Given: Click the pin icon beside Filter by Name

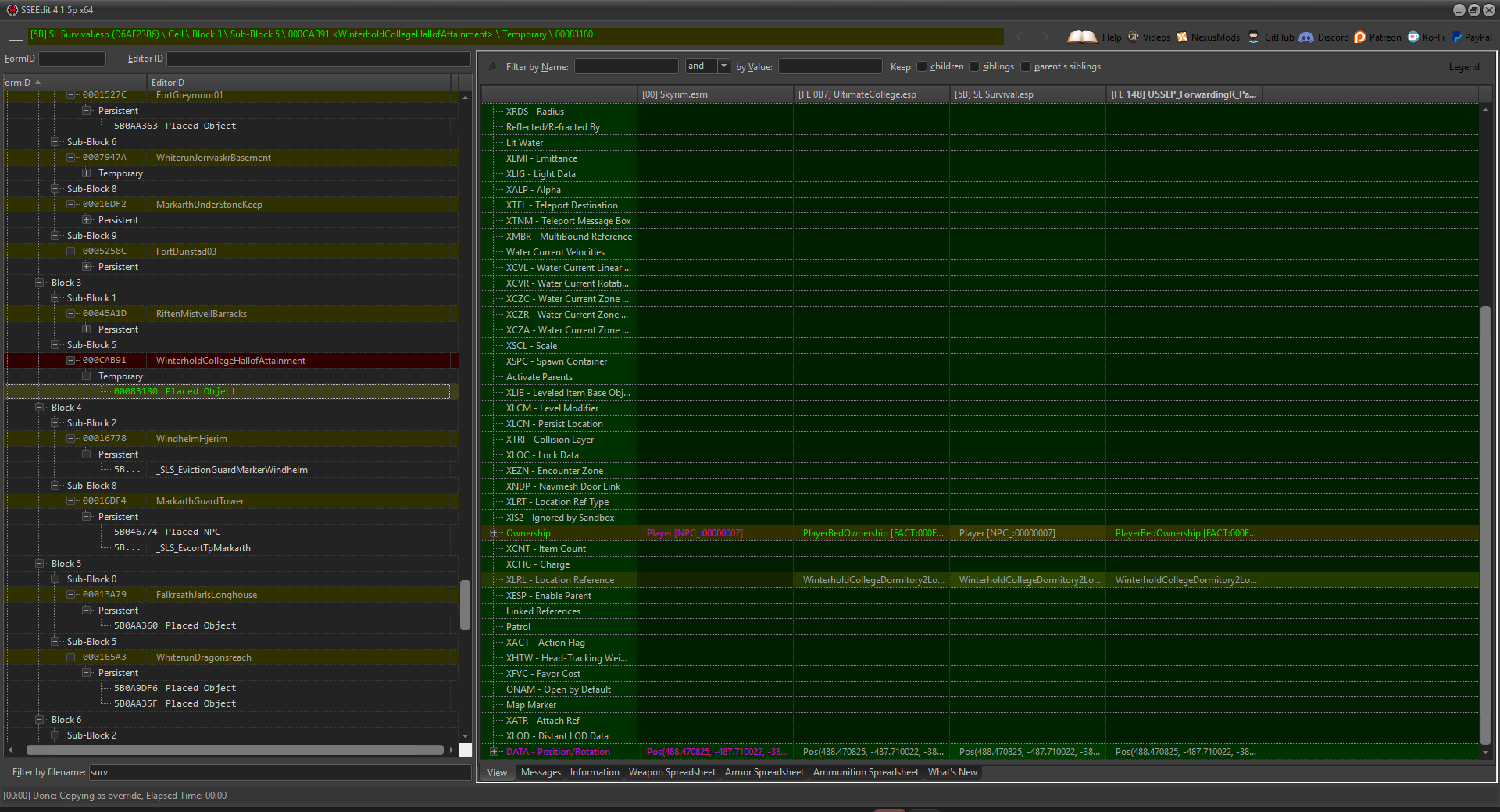Looking at the screenshot, I should 492,67.
